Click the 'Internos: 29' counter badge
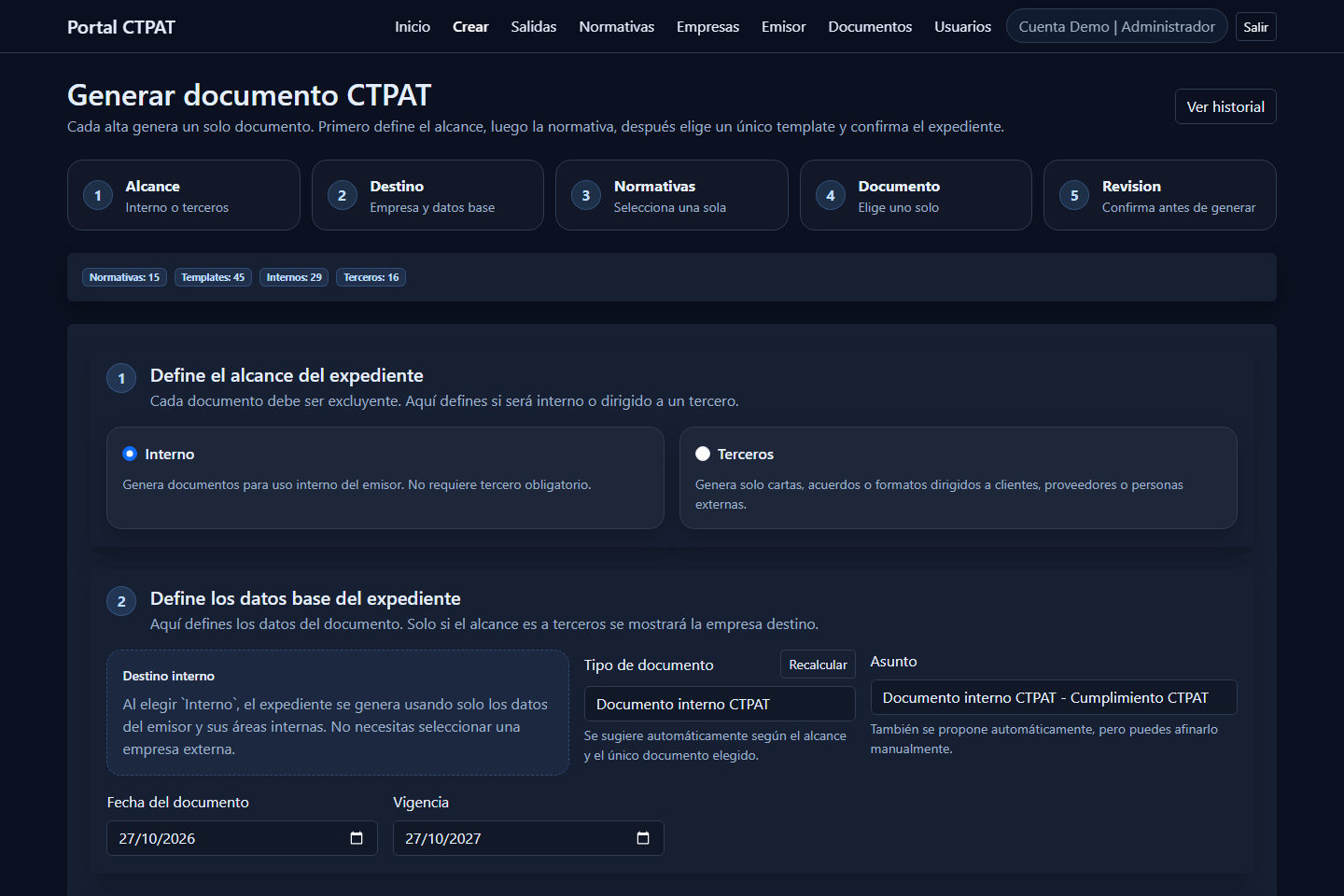This screenshot has width=1344, height=896. pyautogui.click(x=294, y=277)
